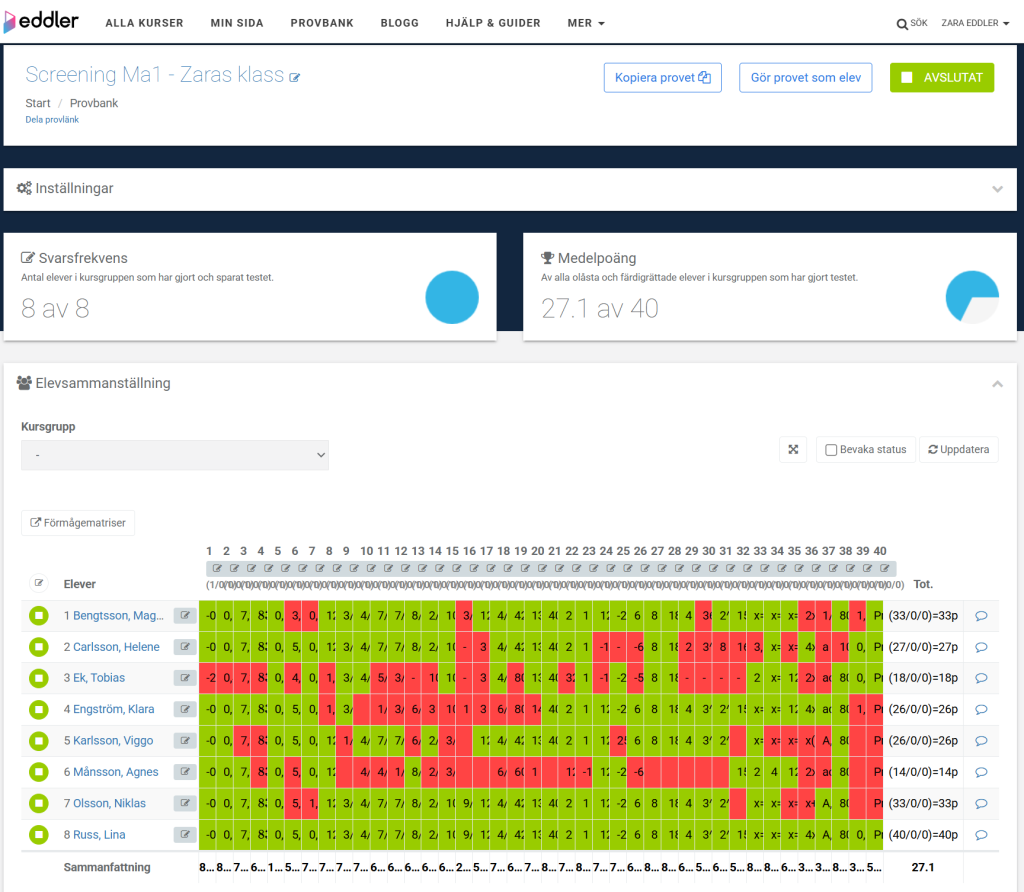Open the ZARA EDDLER user menu
This screenshot has width=1024, height=892.
975,23
